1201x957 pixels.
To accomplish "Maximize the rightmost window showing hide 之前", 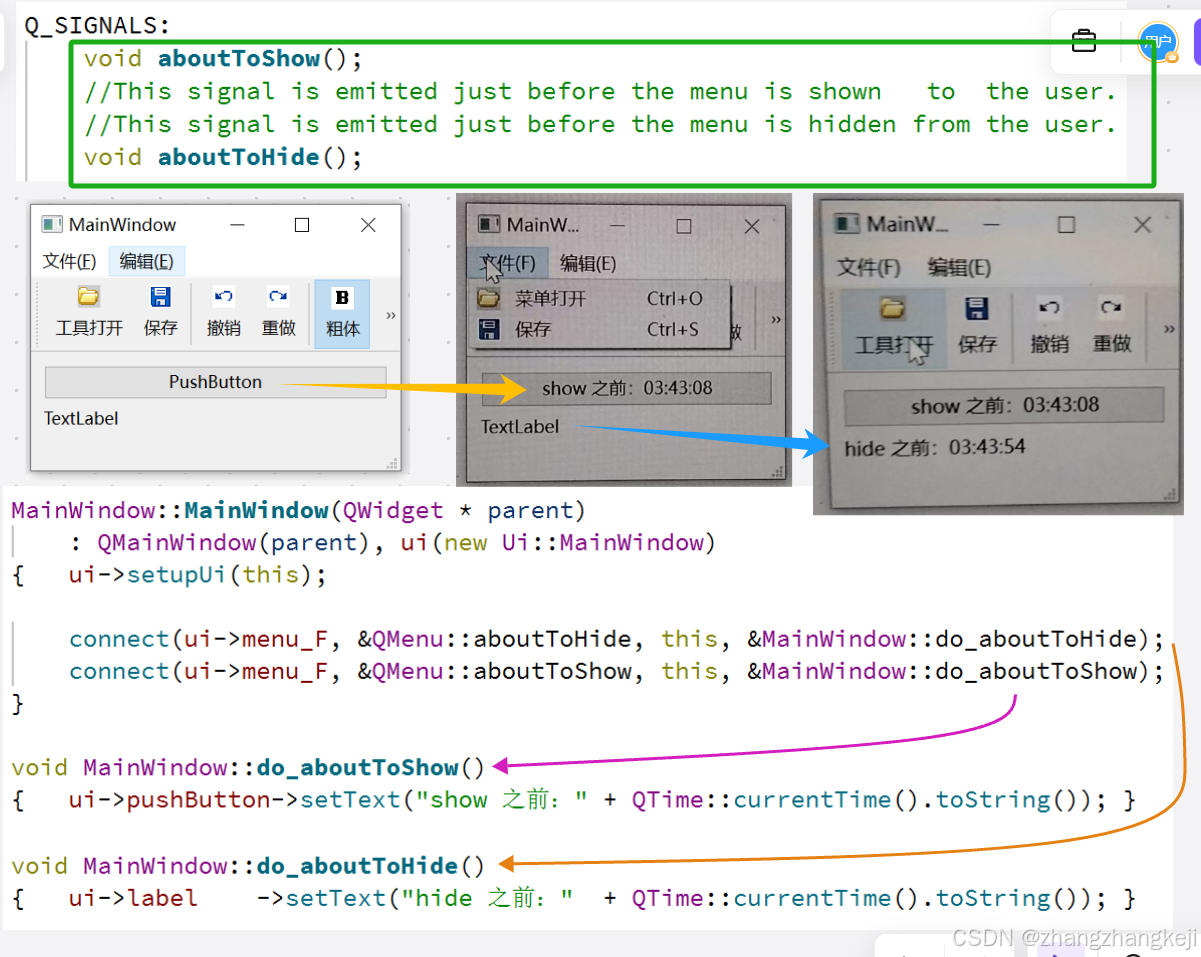I will pos(1066,225).
